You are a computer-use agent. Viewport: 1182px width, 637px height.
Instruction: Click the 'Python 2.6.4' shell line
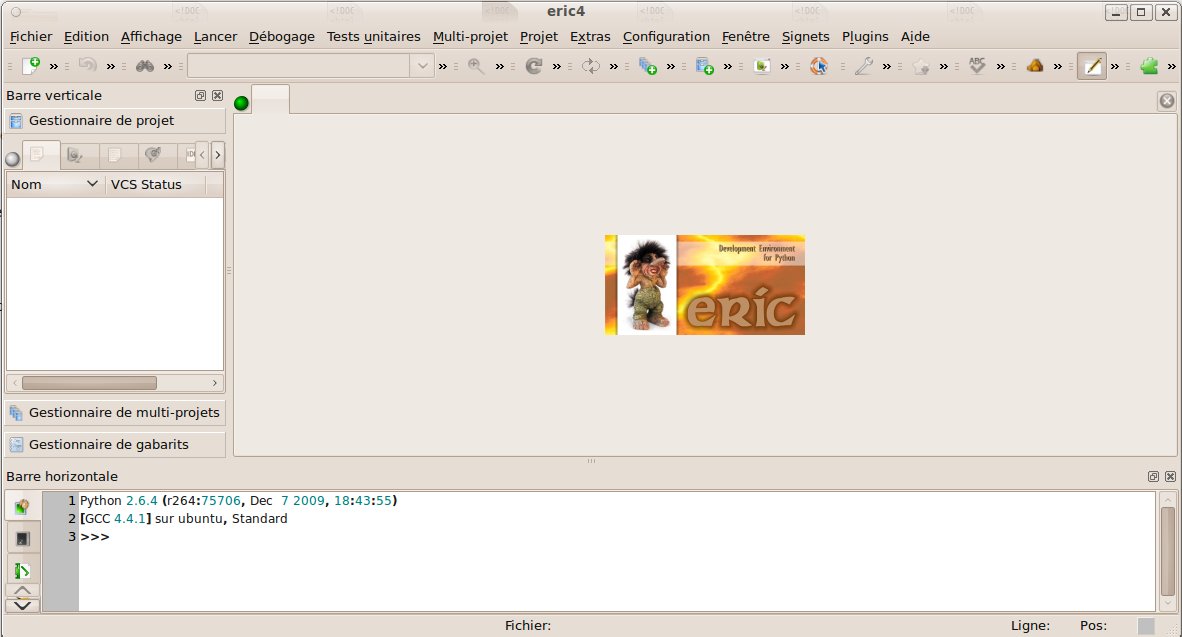pyautogui.click(x=238, y=501)
